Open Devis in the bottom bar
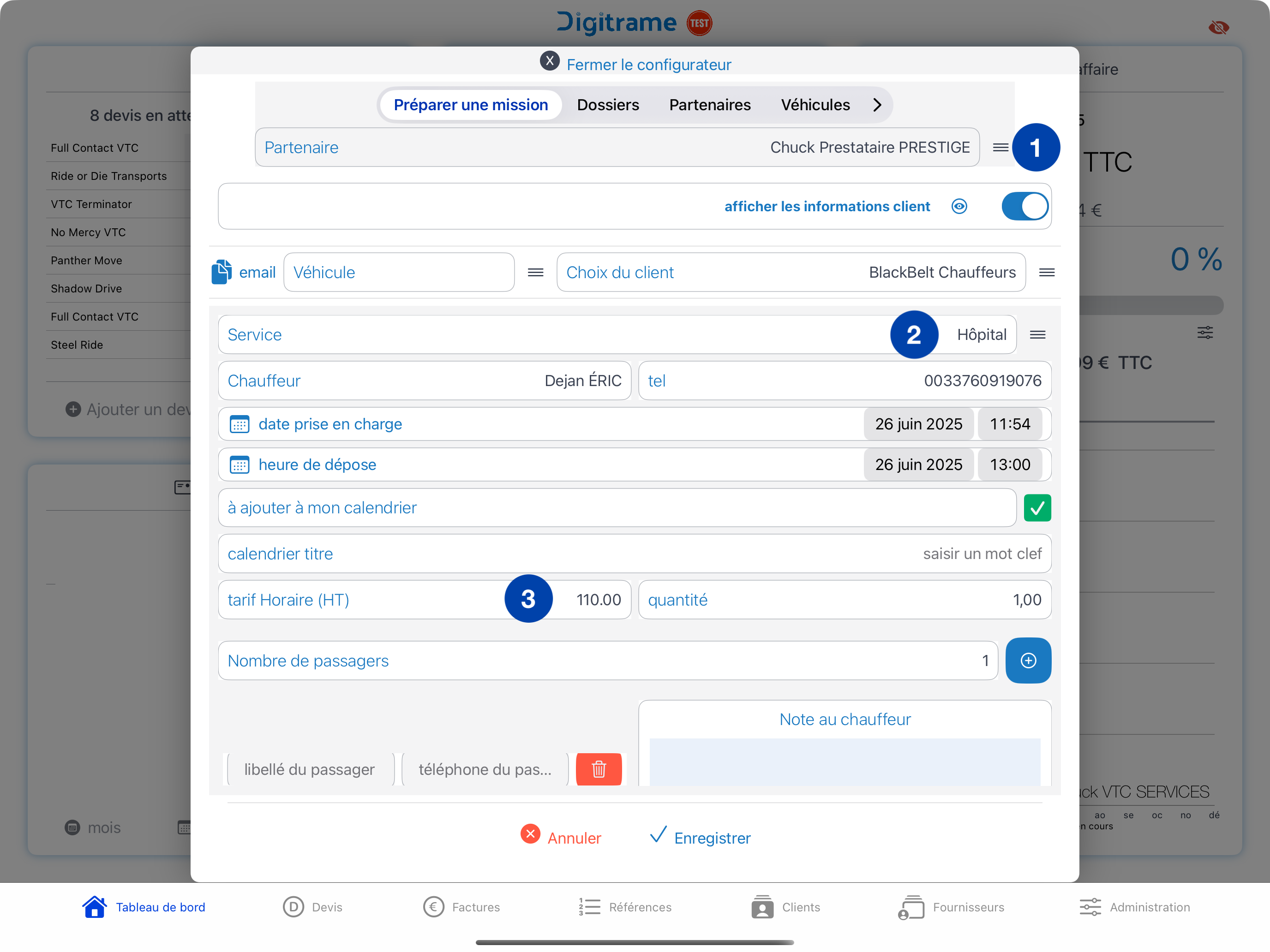 312,907
